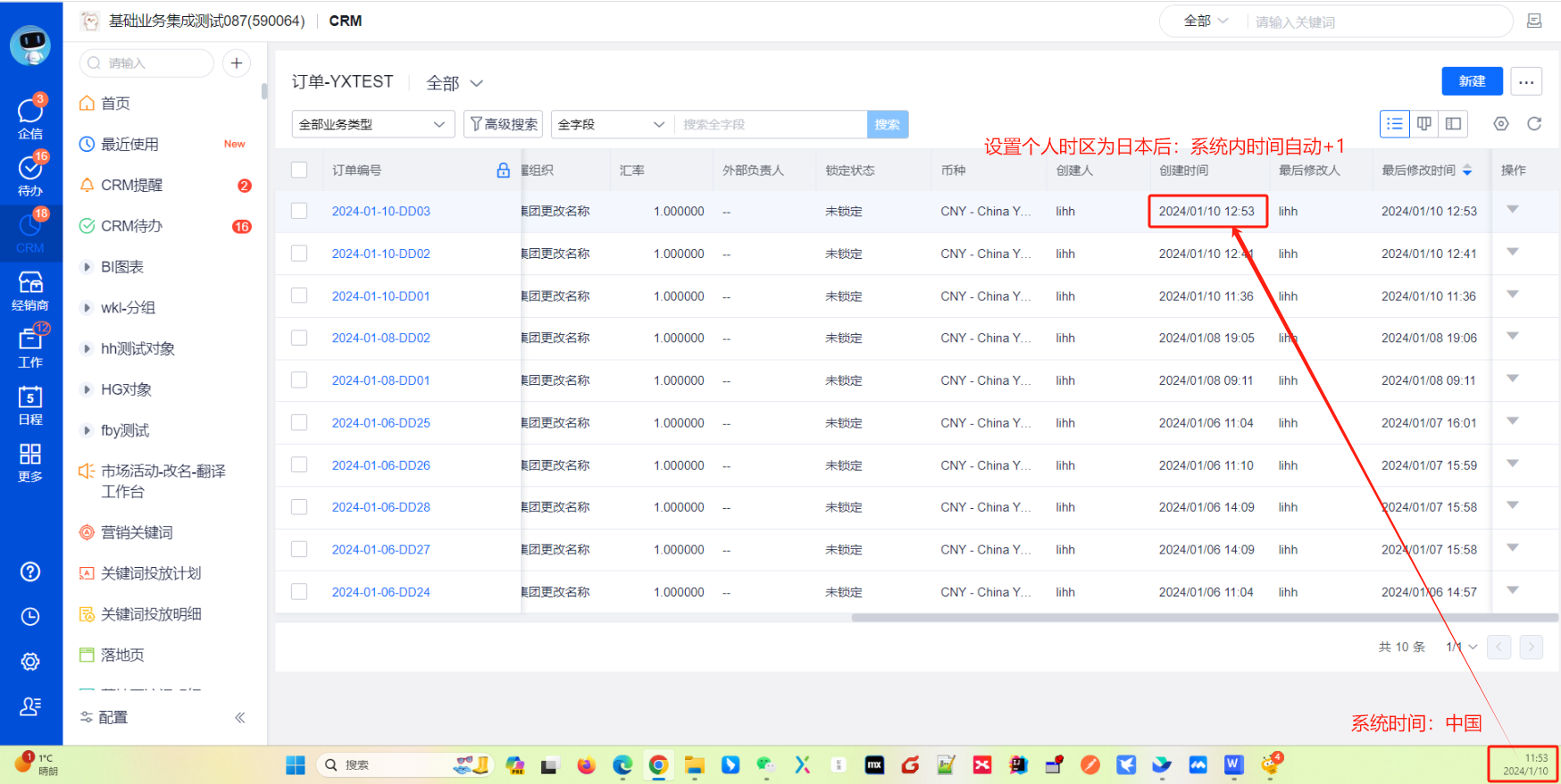Toggle the select-all checkbox in table header
1561x784 pixels.
pyautogui.click(x=299, y=170)
